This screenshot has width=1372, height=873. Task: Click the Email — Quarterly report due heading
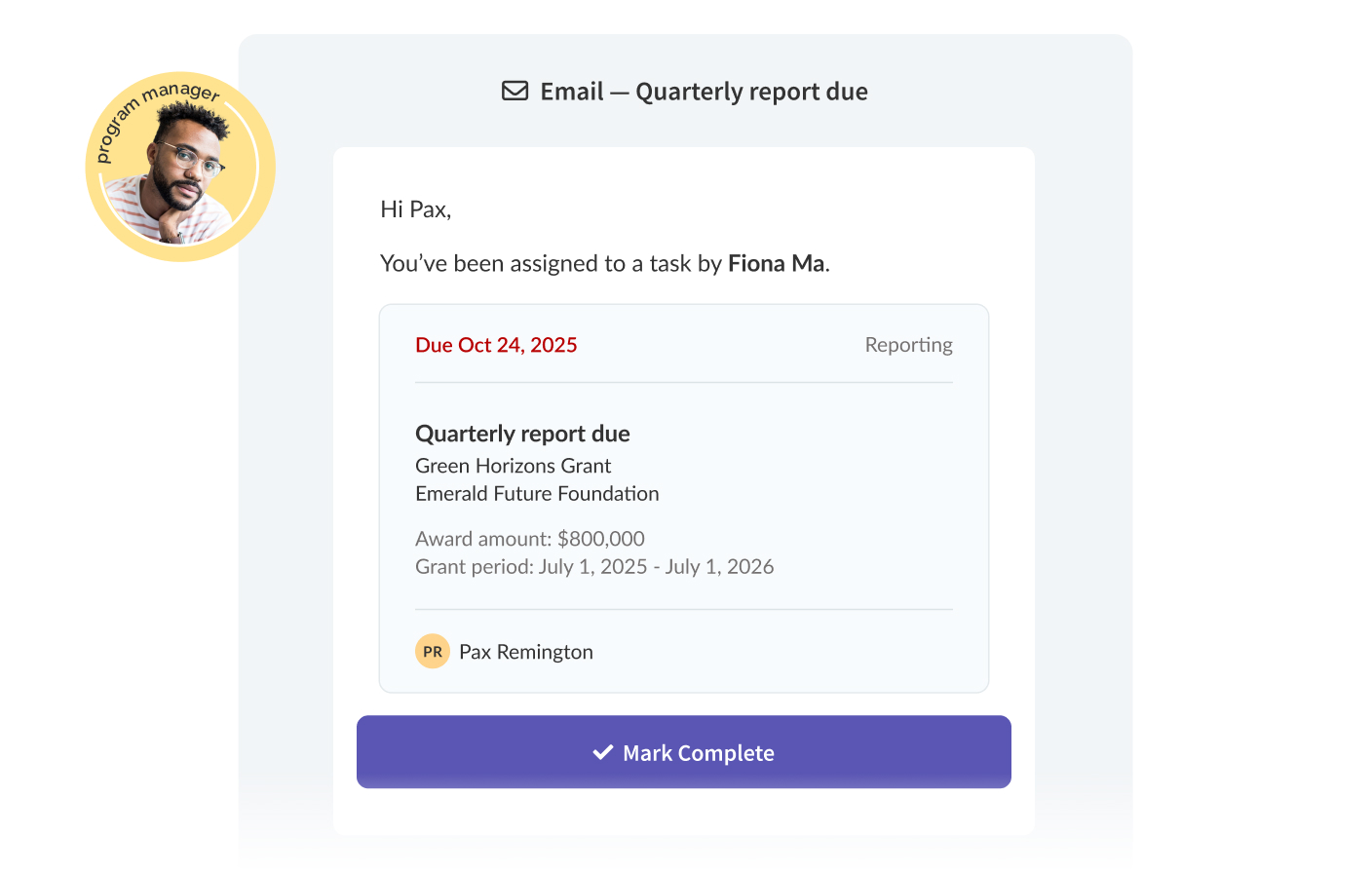pos(704,92)
